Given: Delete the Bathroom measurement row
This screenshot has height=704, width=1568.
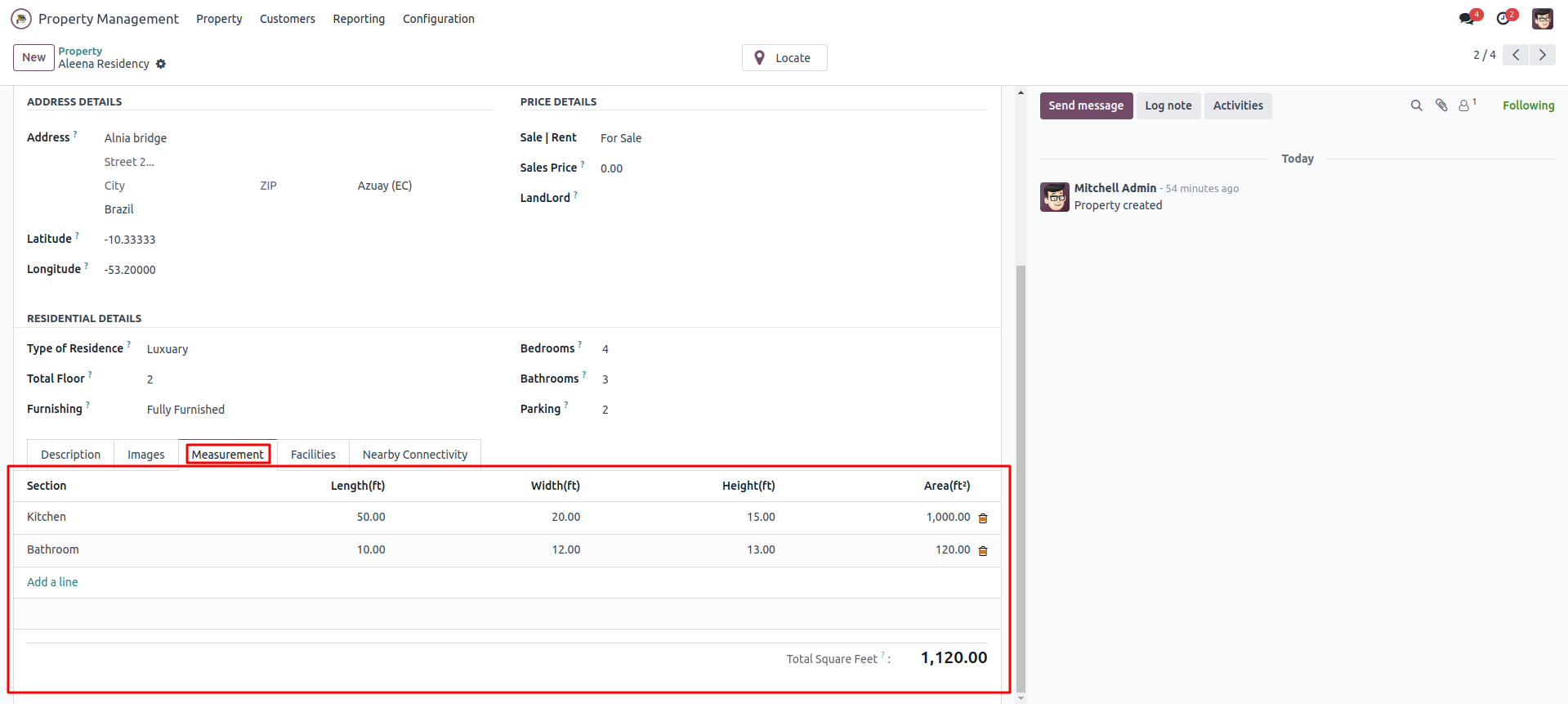Looking at the screenshot, I should pos(983,551).
